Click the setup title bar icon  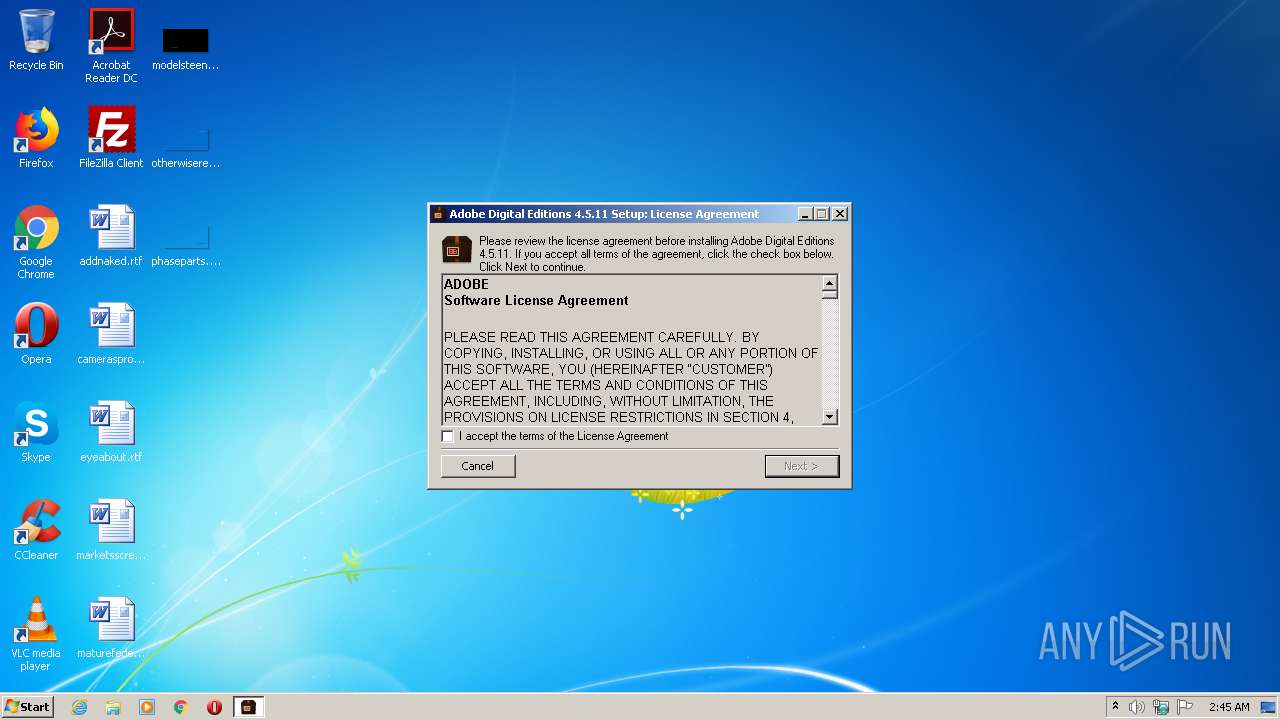(x=438, y=214)
